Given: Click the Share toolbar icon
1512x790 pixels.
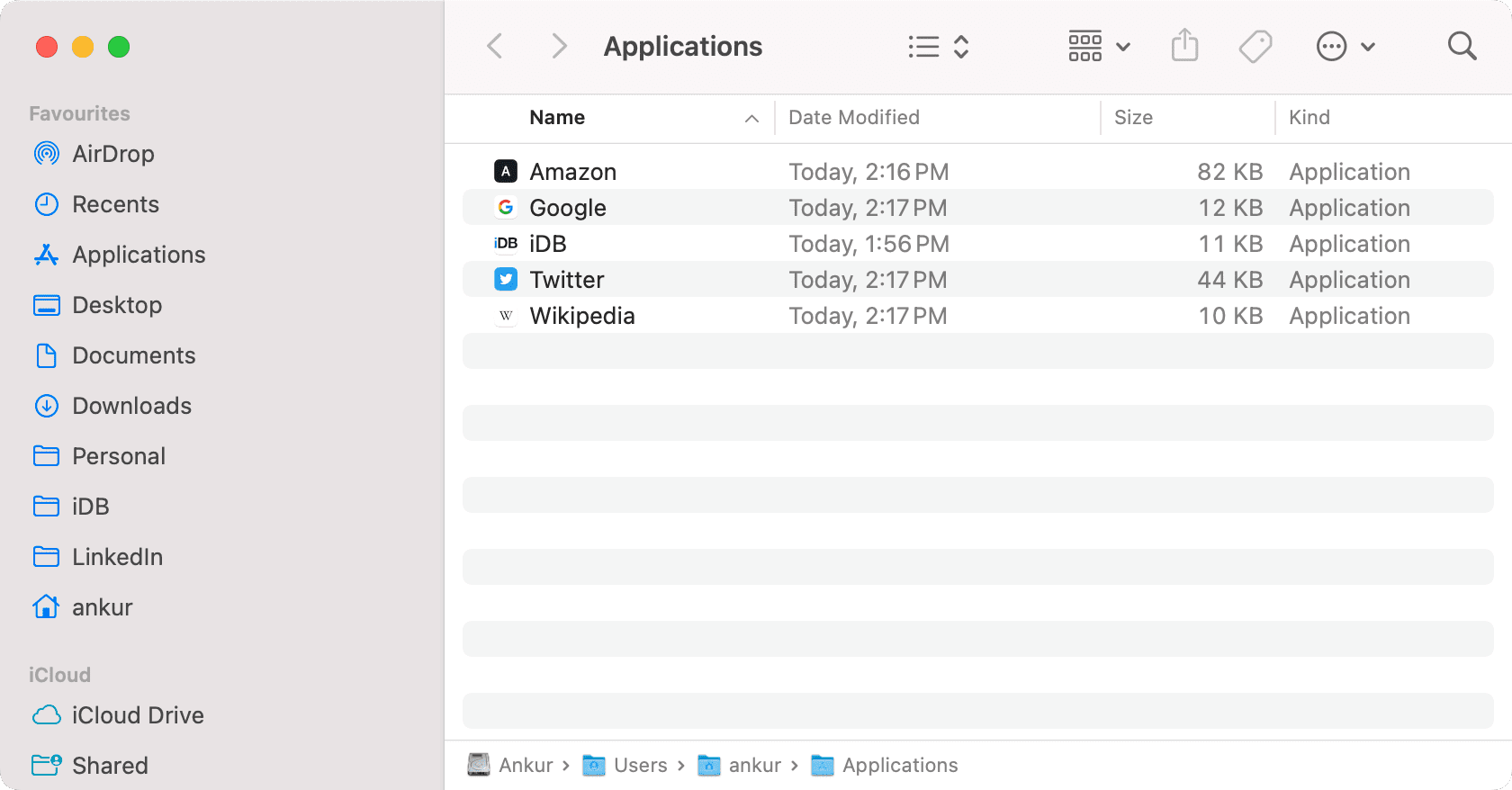Looking at the screenshot, I should click(1184, 45).
